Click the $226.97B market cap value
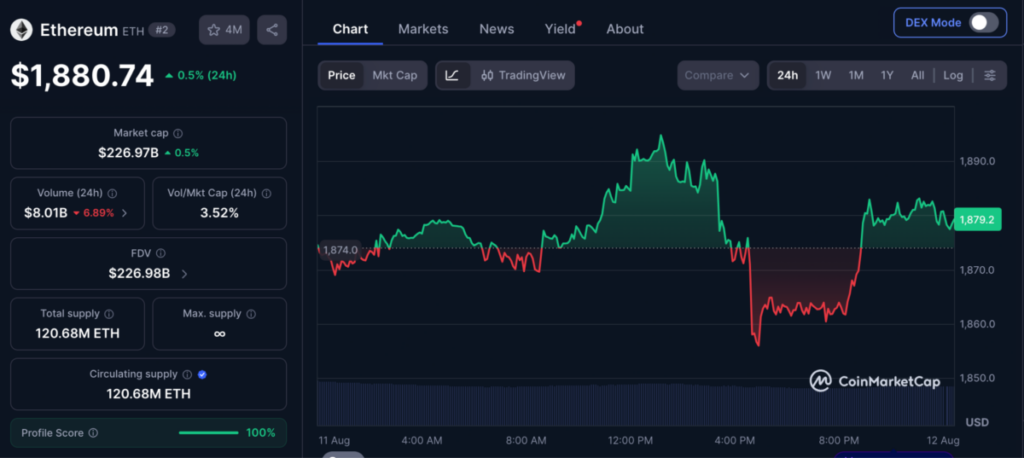 tap(129, 153)
